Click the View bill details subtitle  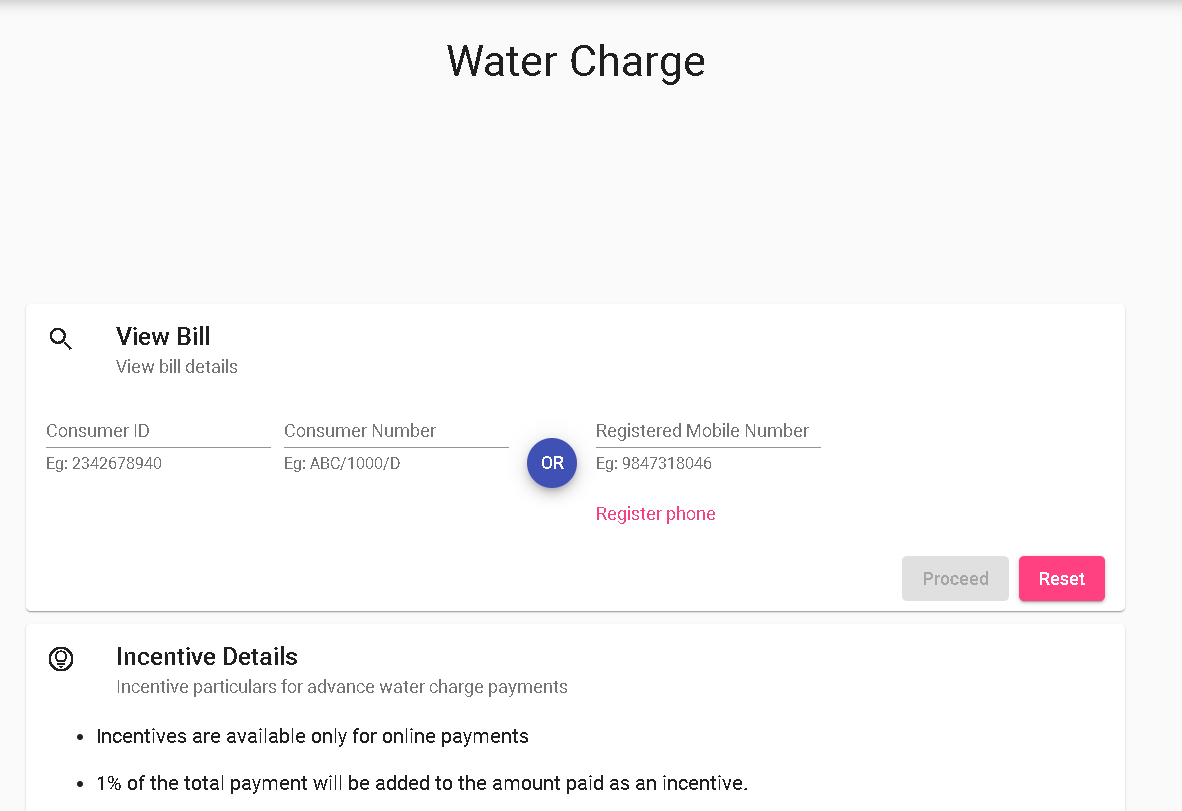coord(177,366)
